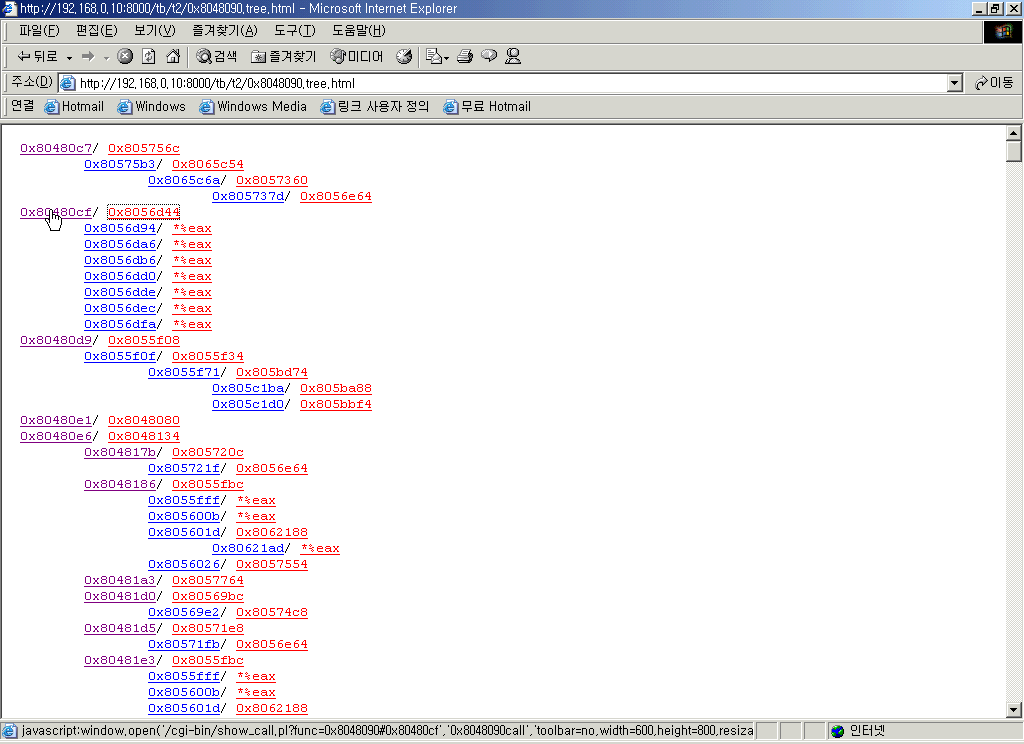1024x744 pixels.
Task: Click the Go (이동) button
Action: (x=994, y=83)
